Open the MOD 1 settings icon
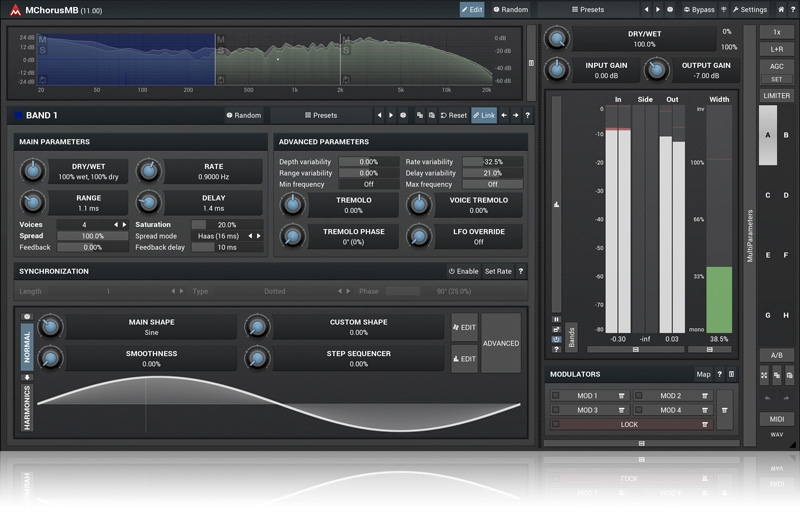The image size is (800, 519). (x=621, y=396)
